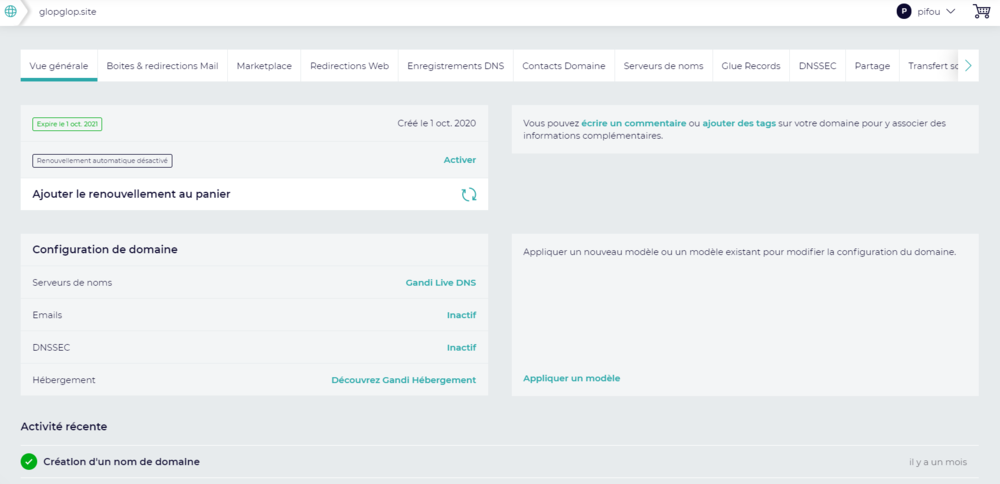The image size is (1000, 484).
Task: Click glopglop.site breadcrumb text
Action: coord(68,11)
